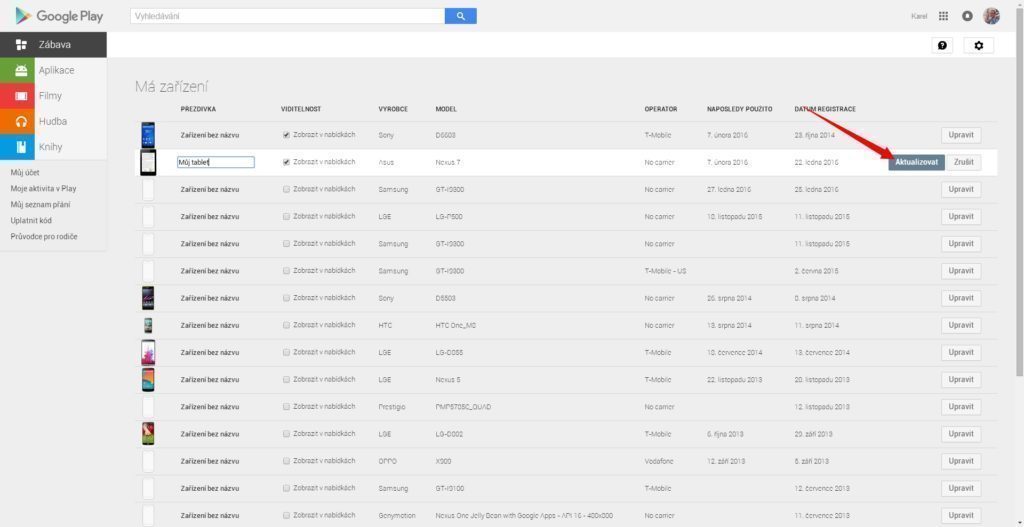The image size is (1024, 527).
Task: Check visibility checkbox for LGE Nexus 5
Action: (286, 379)
